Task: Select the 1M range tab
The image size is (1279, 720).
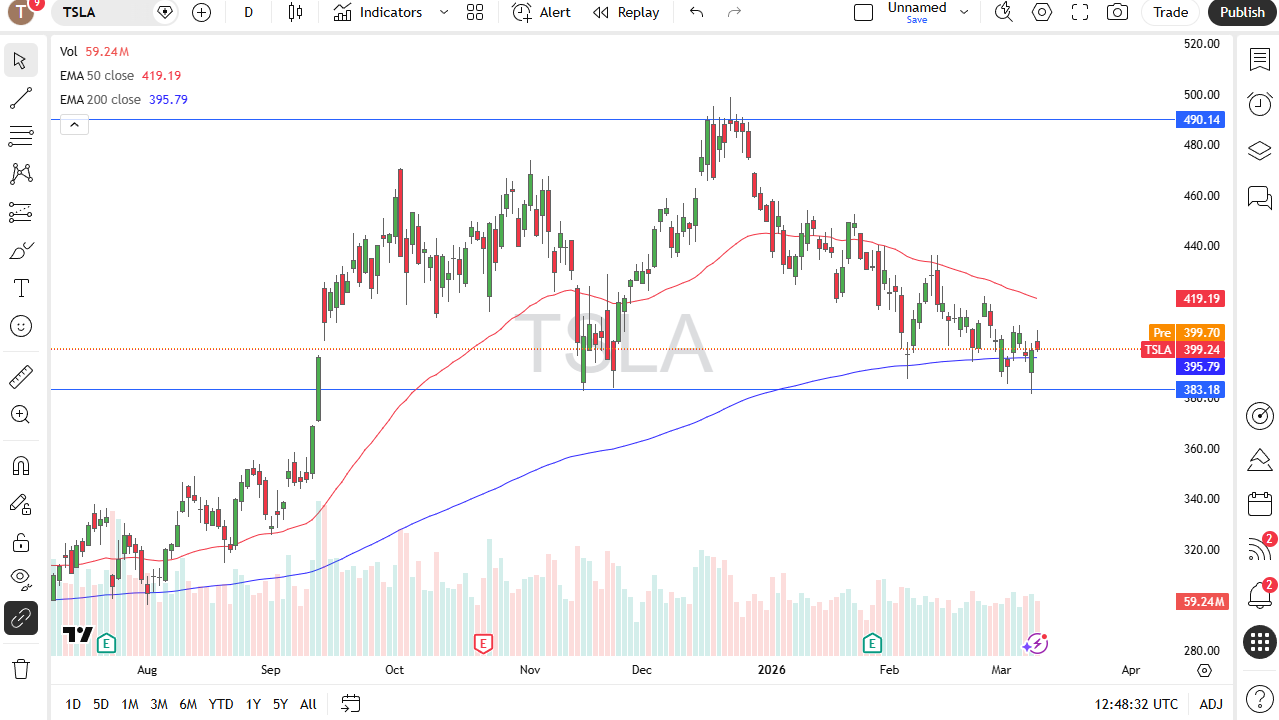Action: pyautogui.click(x=130, y=704)
